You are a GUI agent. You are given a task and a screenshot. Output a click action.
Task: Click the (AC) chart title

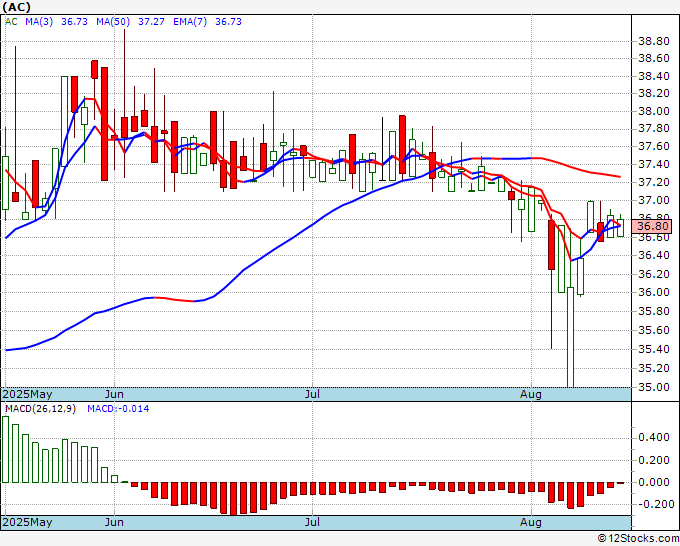click(x=16, y=7)
